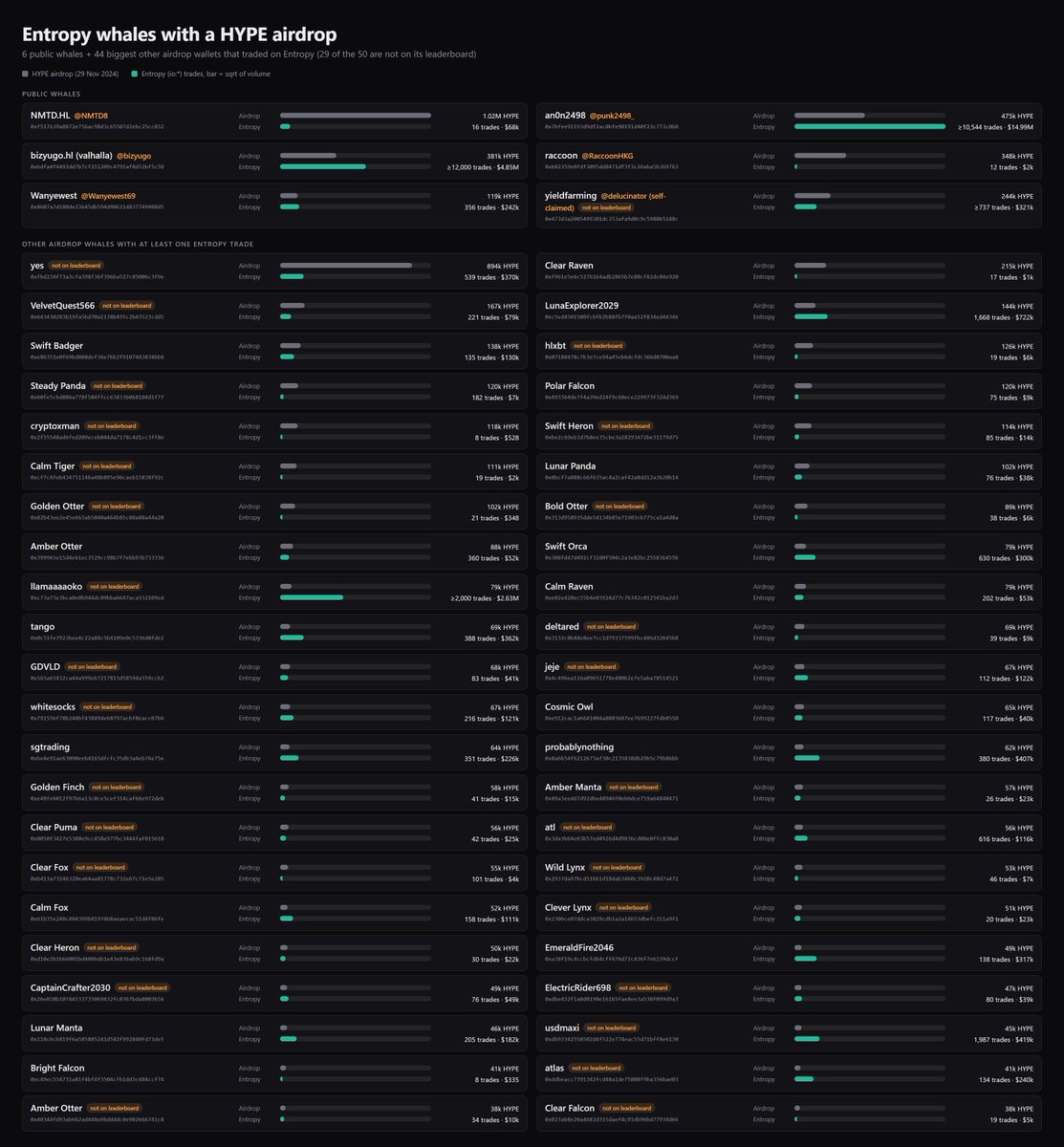This screenshot has width=1064, height=1147.
Task: Click '1,668 trades · $722k' value
Action: (x=1004, y=317)
